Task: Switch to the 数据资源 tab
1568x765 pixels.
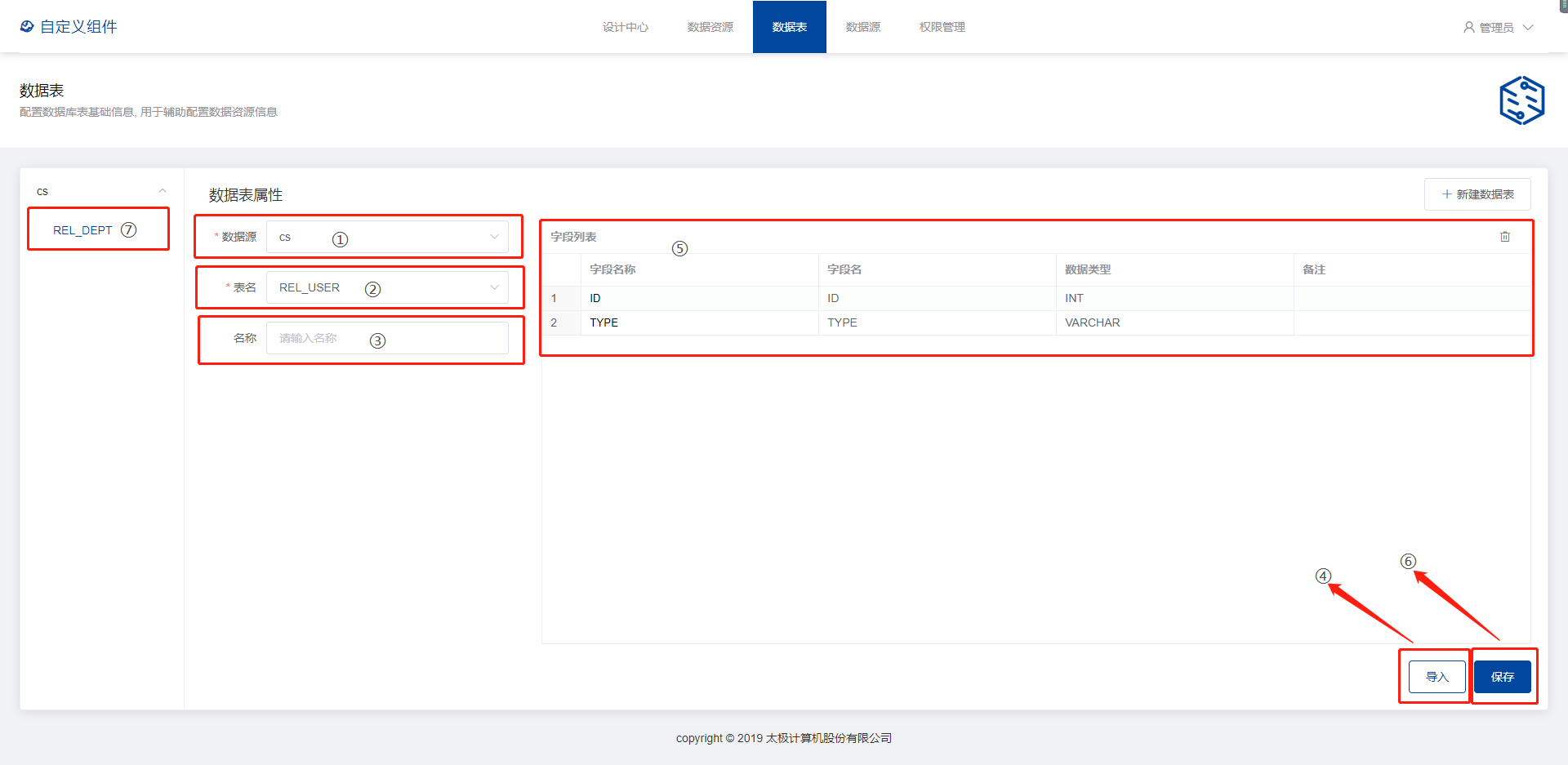Action: 710,27
